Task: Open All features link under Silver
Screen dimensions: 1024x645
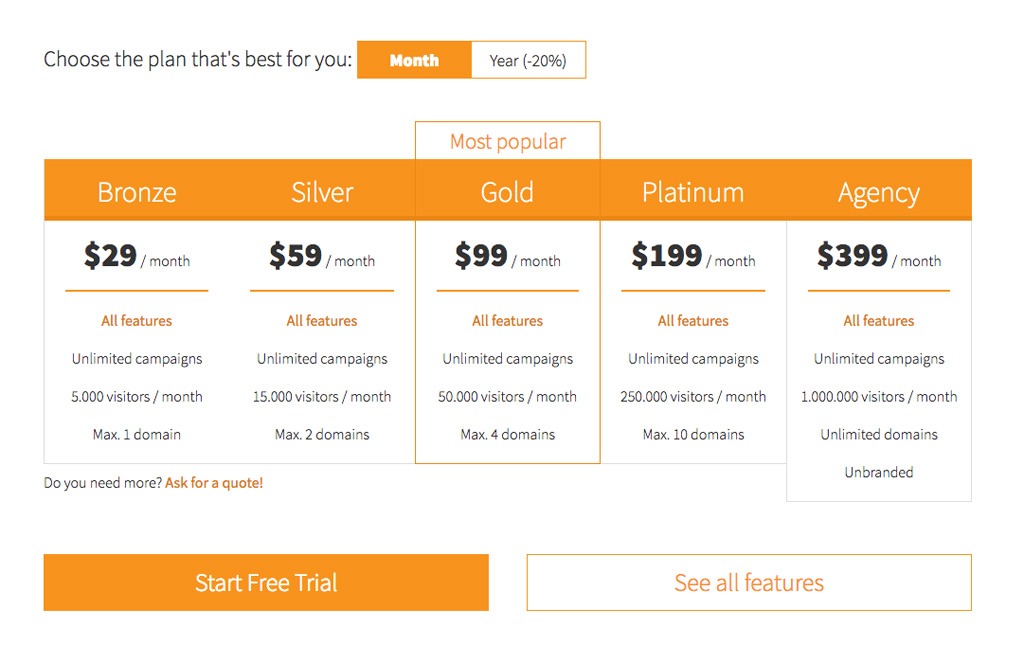Action: coord(322,321)
